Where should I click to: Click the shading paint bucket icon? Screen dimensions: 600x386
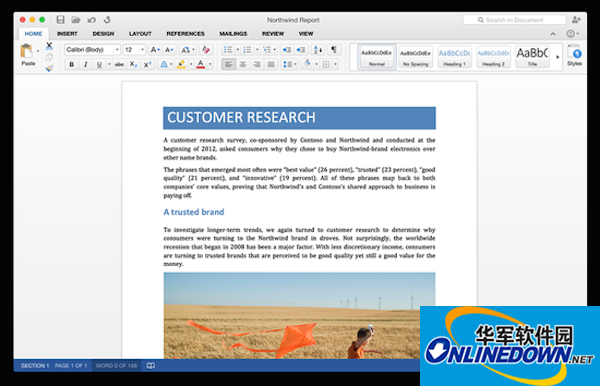307,64
